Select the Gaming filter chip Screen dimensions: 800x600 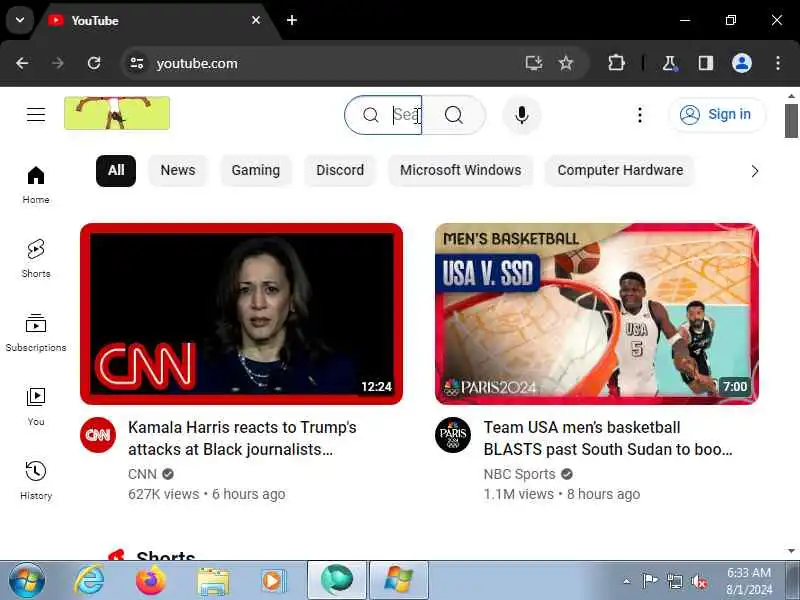tap(256, 170)
